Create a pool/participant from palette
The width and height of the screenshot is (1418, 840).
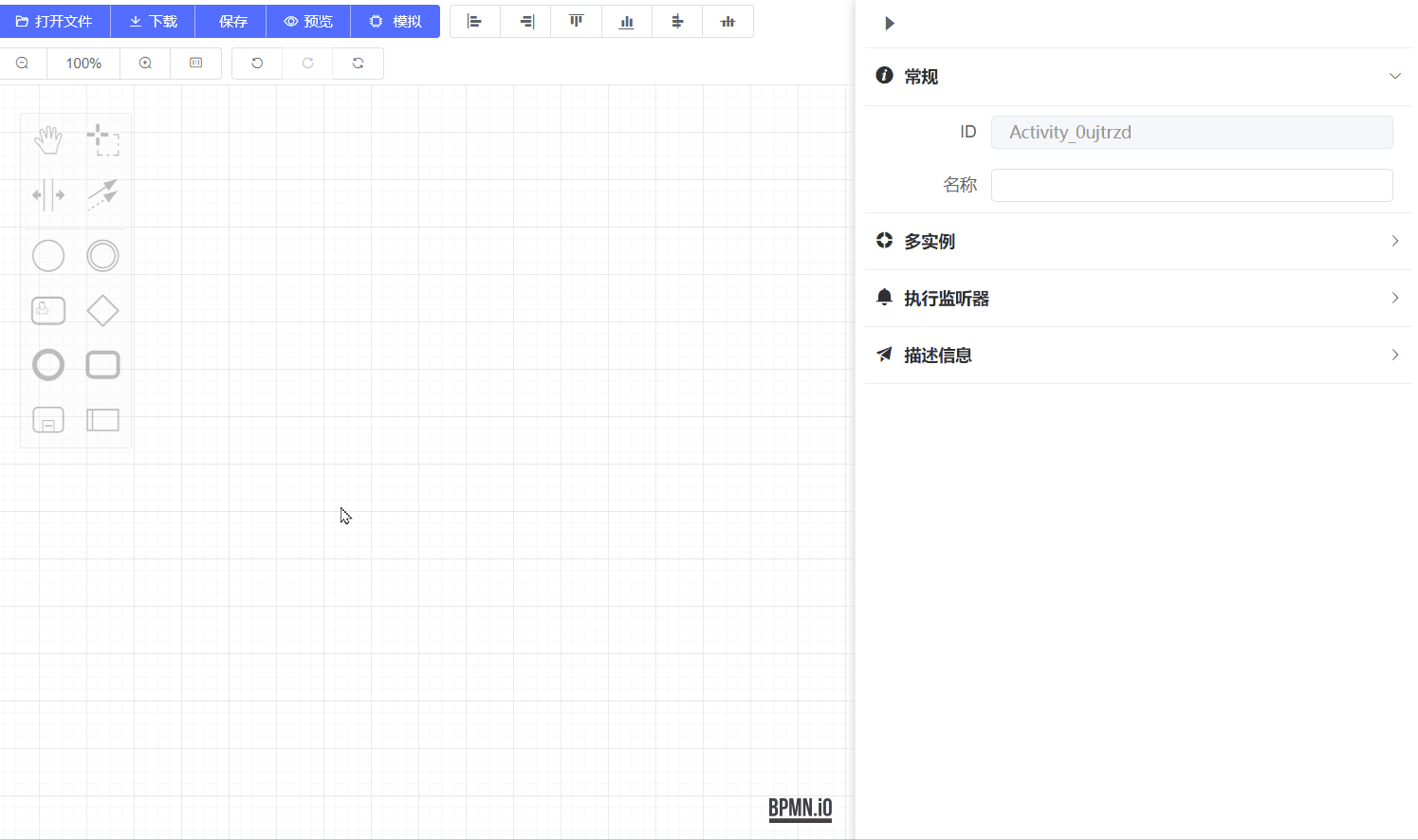click(102, 420)
